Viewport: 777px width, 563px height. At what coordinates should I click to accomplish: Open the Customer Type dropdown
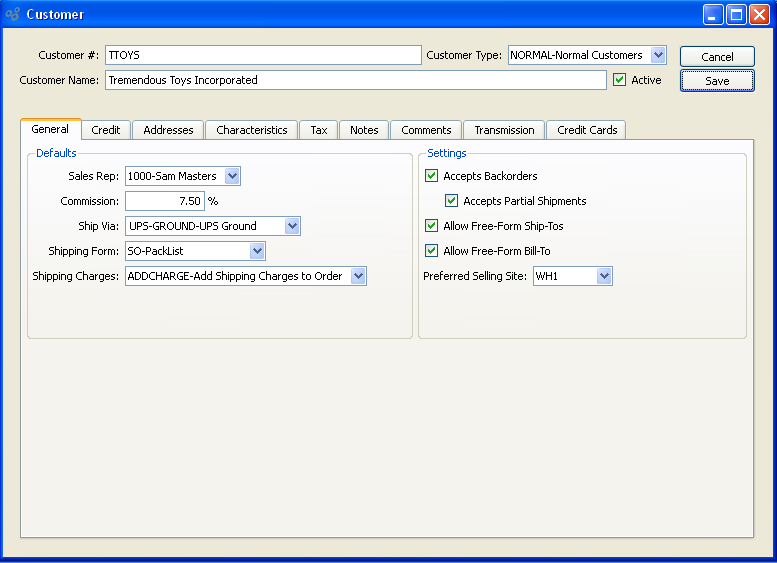tap(658, 55)
